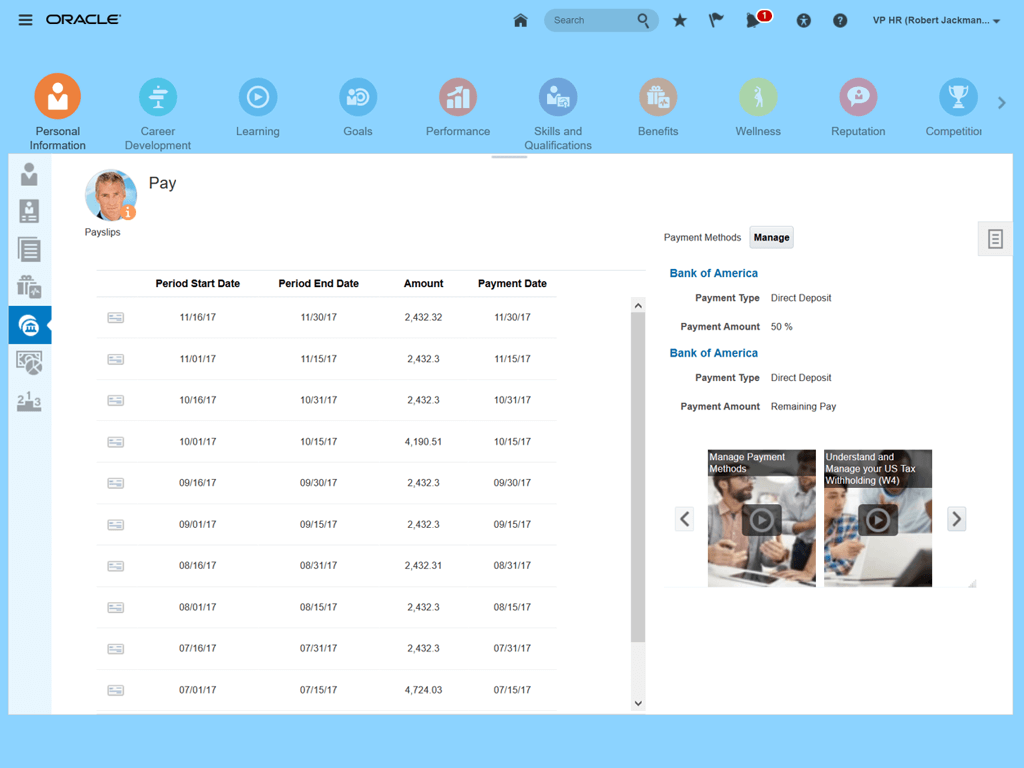Open the Reputation icon
Image resolution: width=1024 pixels, height=768 pixels.
tap(858, 97)
